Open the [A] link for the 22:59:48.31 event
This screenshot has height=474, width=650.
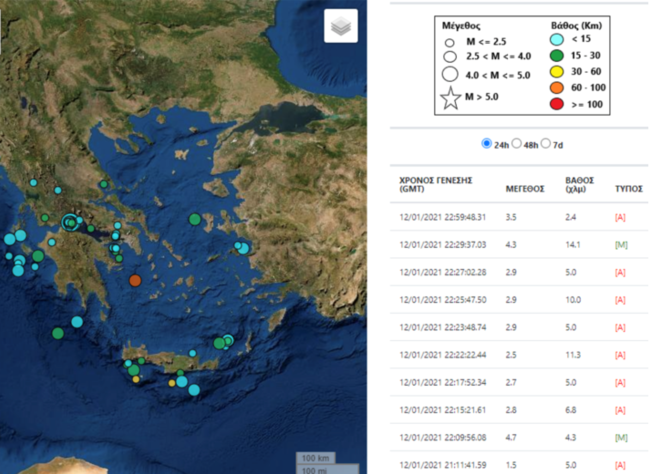[620, 216]
